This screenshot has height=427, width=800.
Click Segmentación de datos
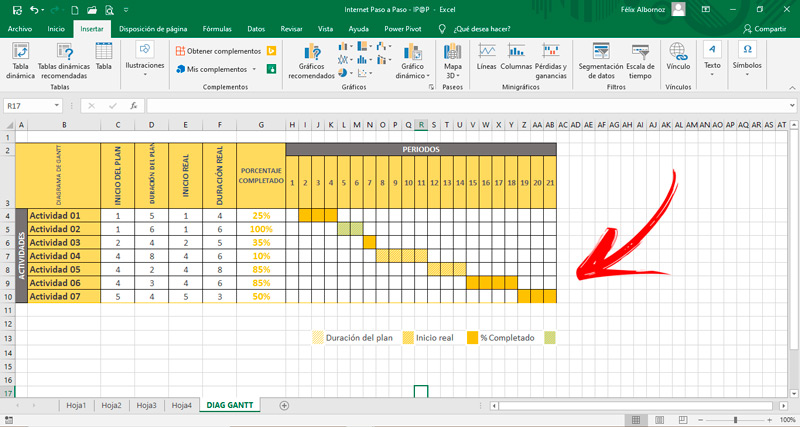coord(601,61)
